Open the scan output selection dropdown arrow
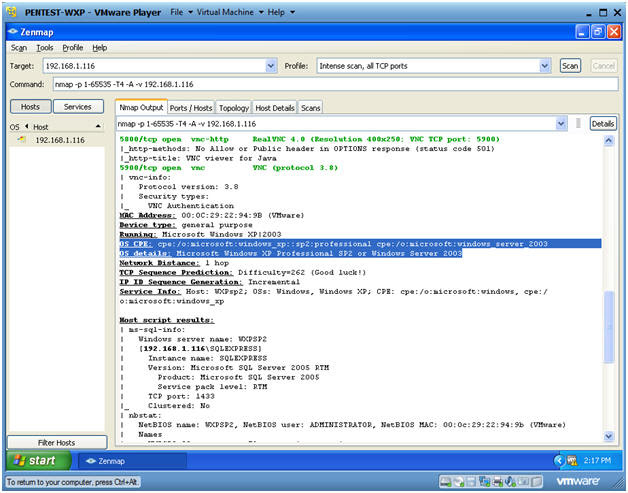Screen dimensions: 628x493 561,124
